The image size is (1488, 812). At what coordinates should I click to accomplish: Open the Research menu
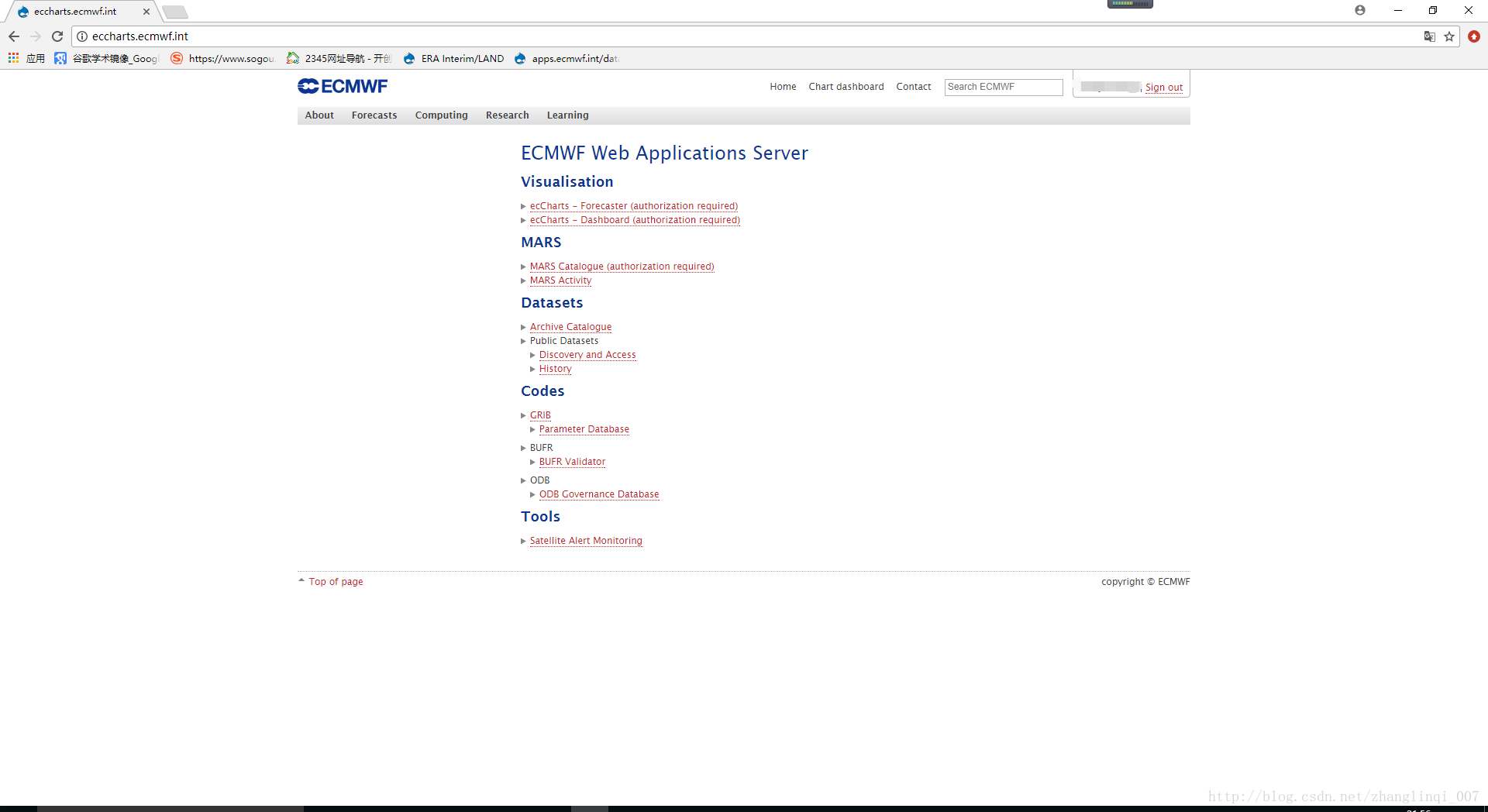[x=508, y=115]
